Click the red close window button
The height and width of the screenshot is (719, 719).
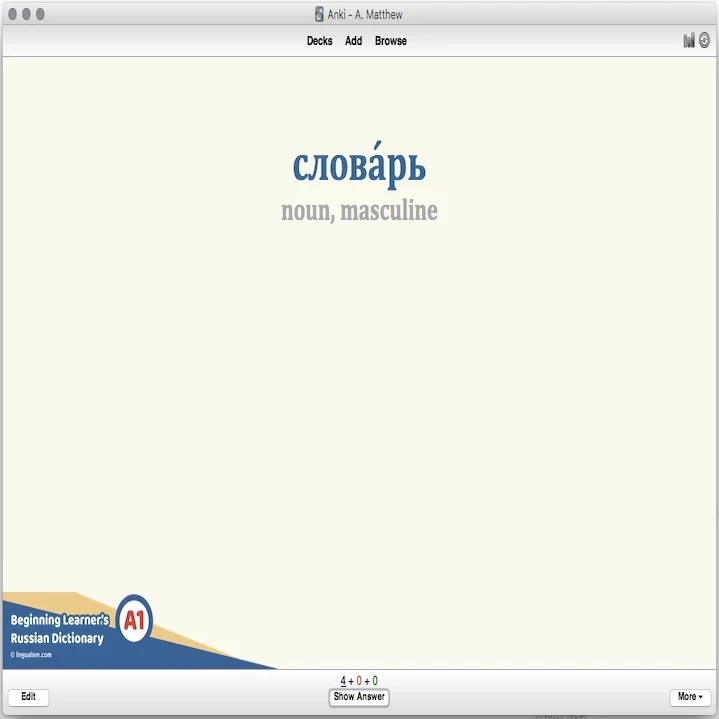coord(13,14)
